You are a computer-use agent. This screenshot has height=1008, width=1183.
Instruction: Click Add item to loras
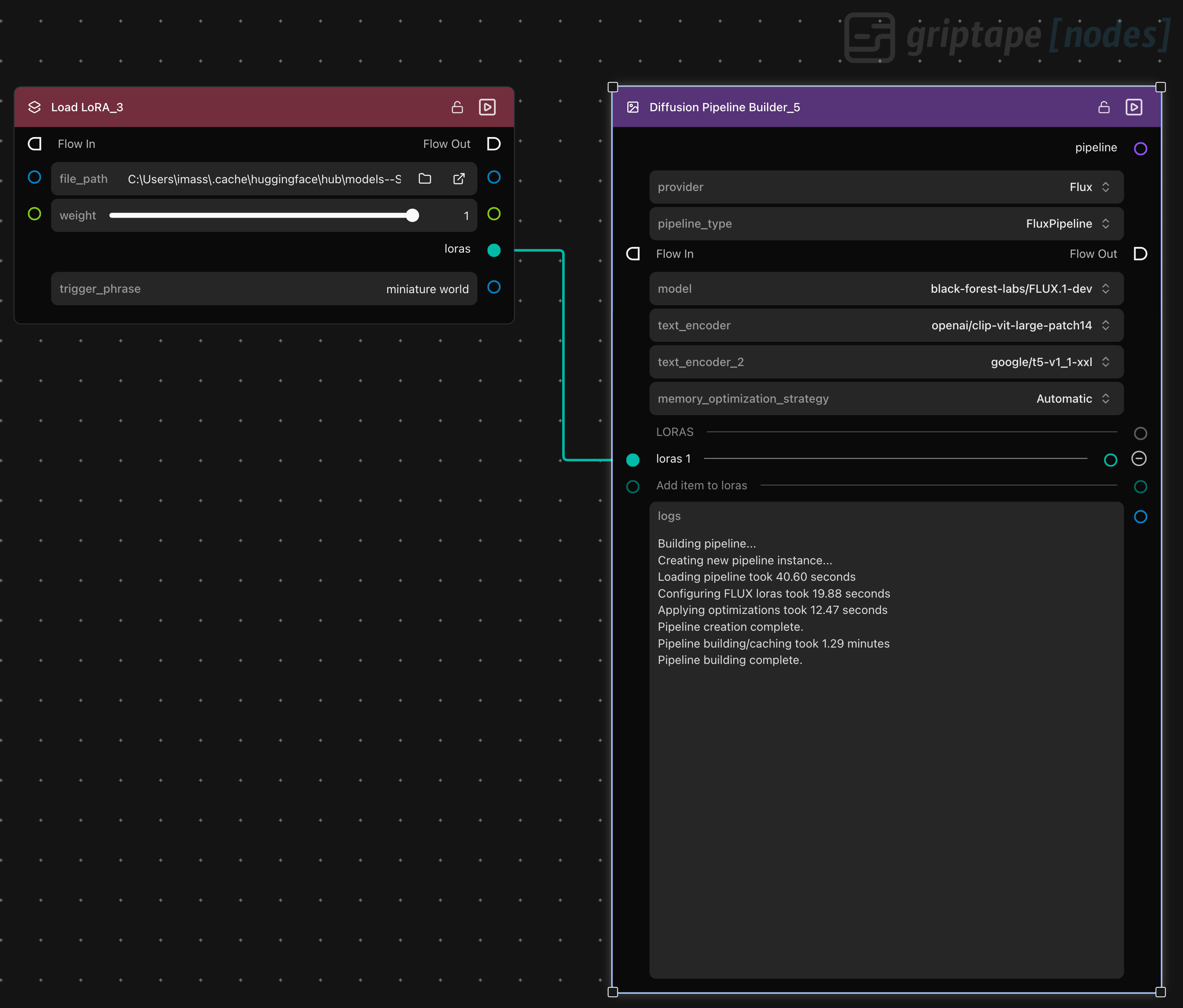click(x=701, y=485)
